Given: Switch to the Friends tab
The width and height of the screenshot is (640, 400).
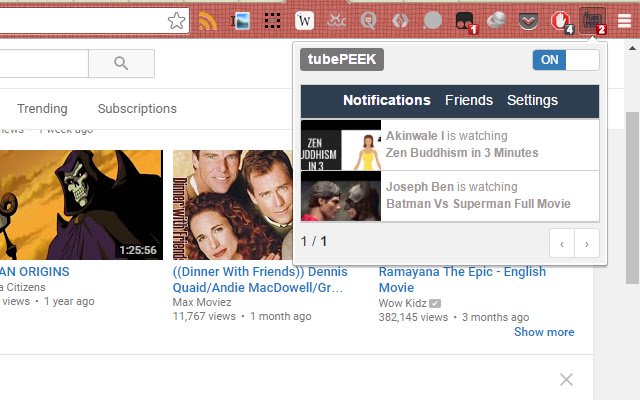Looking at the screenshot, I should [x=468, y=100].
